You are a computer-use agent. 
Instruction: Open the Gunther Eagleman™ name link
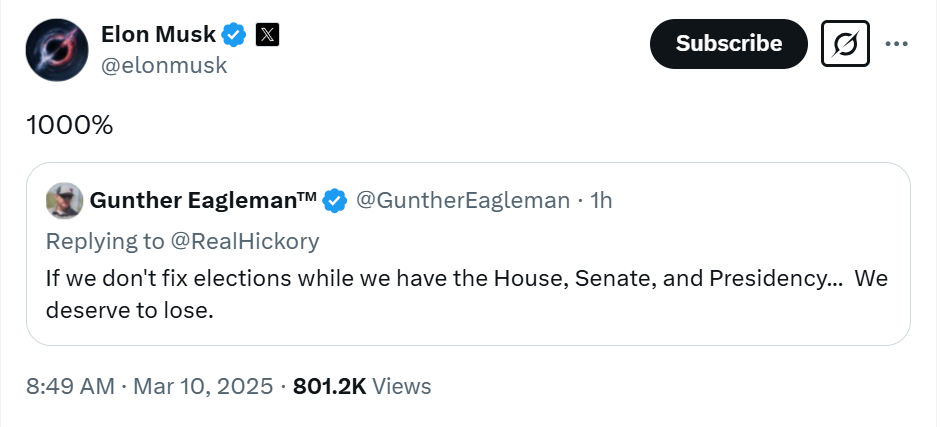(203, 201)
